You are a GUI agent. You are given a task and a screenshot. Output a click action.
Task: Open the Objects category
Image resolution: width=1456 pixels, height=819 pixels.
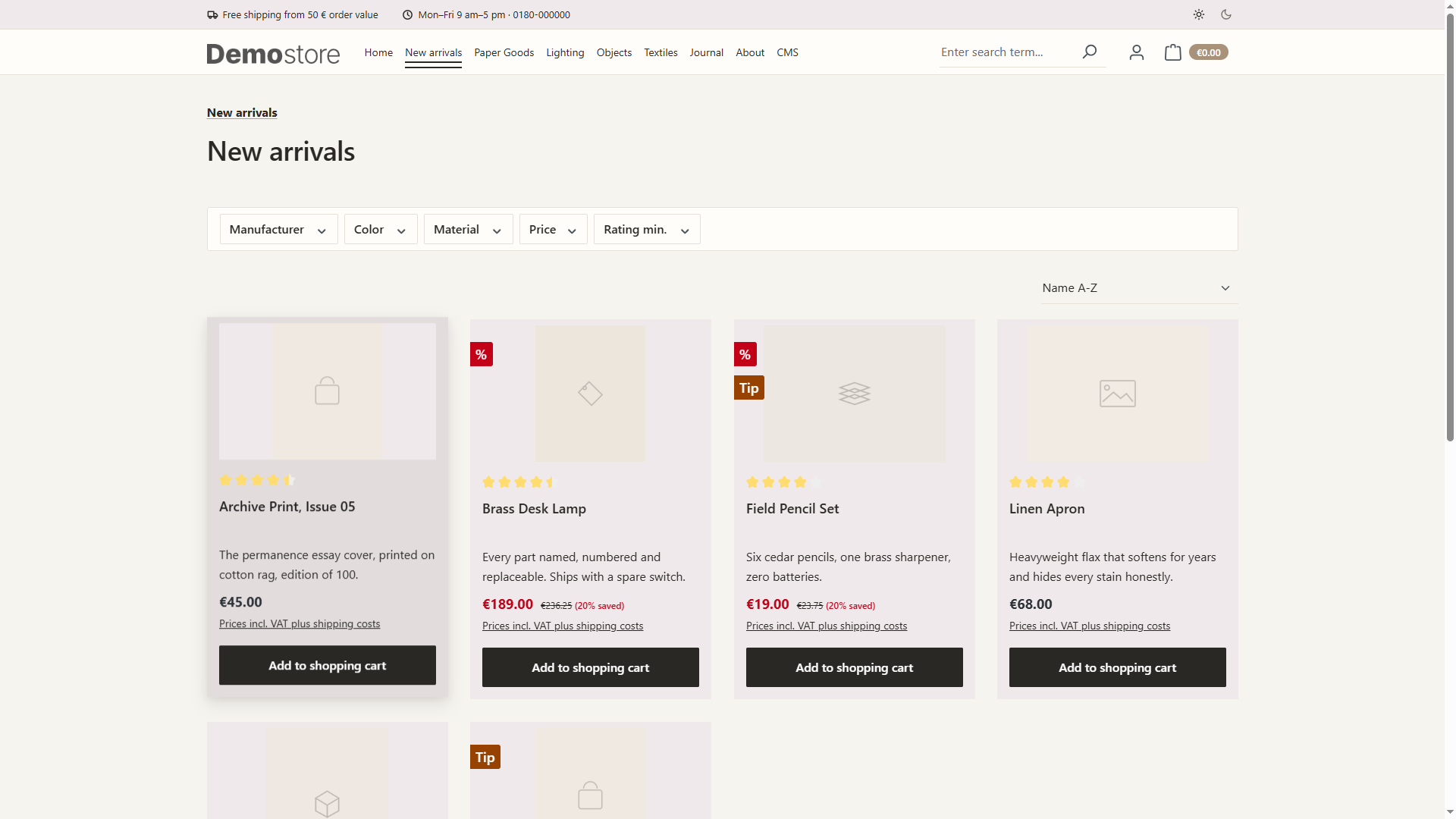pos(614,52)
